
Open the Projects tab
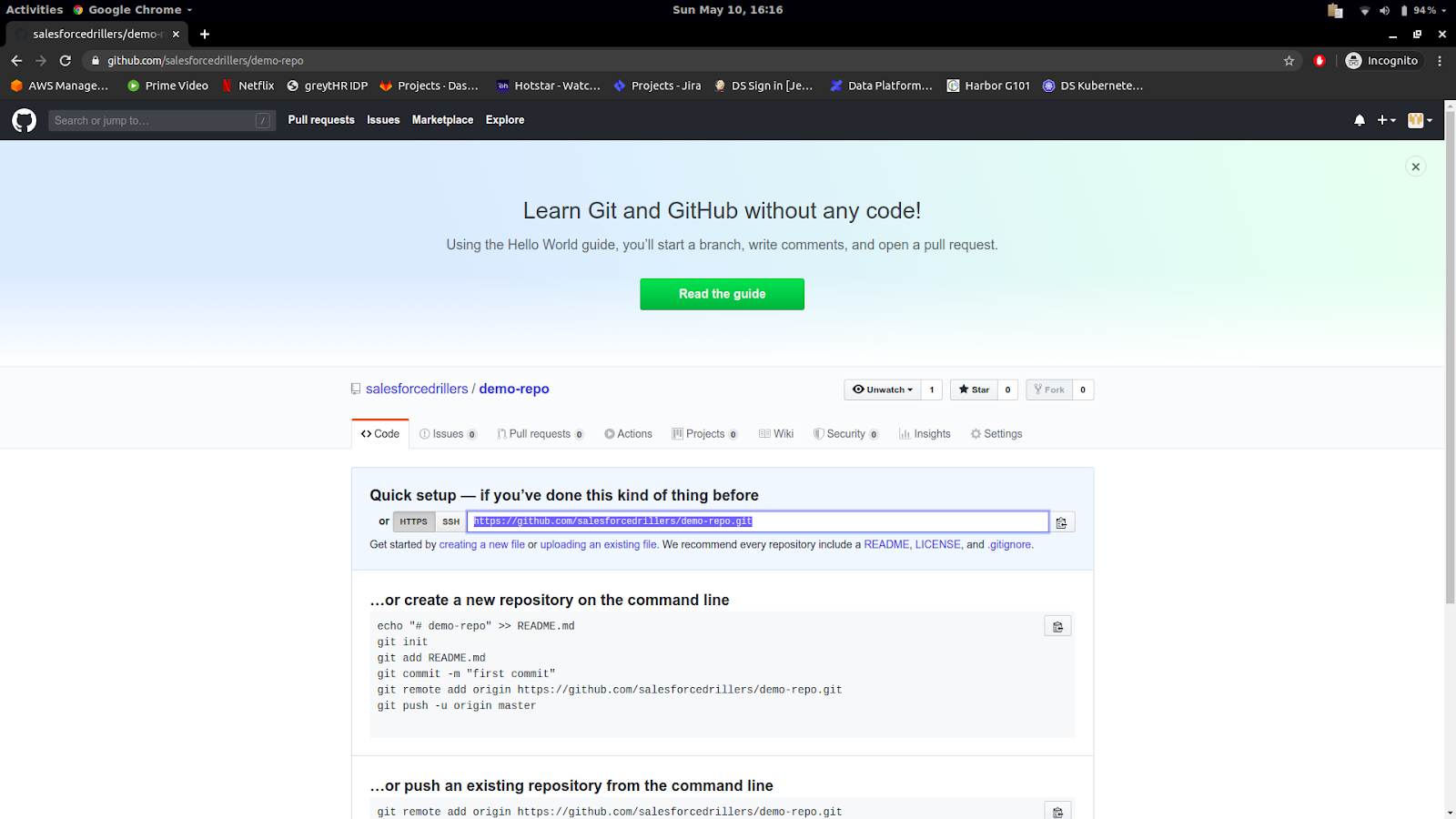pyautogui.click(x=705, y=434)
